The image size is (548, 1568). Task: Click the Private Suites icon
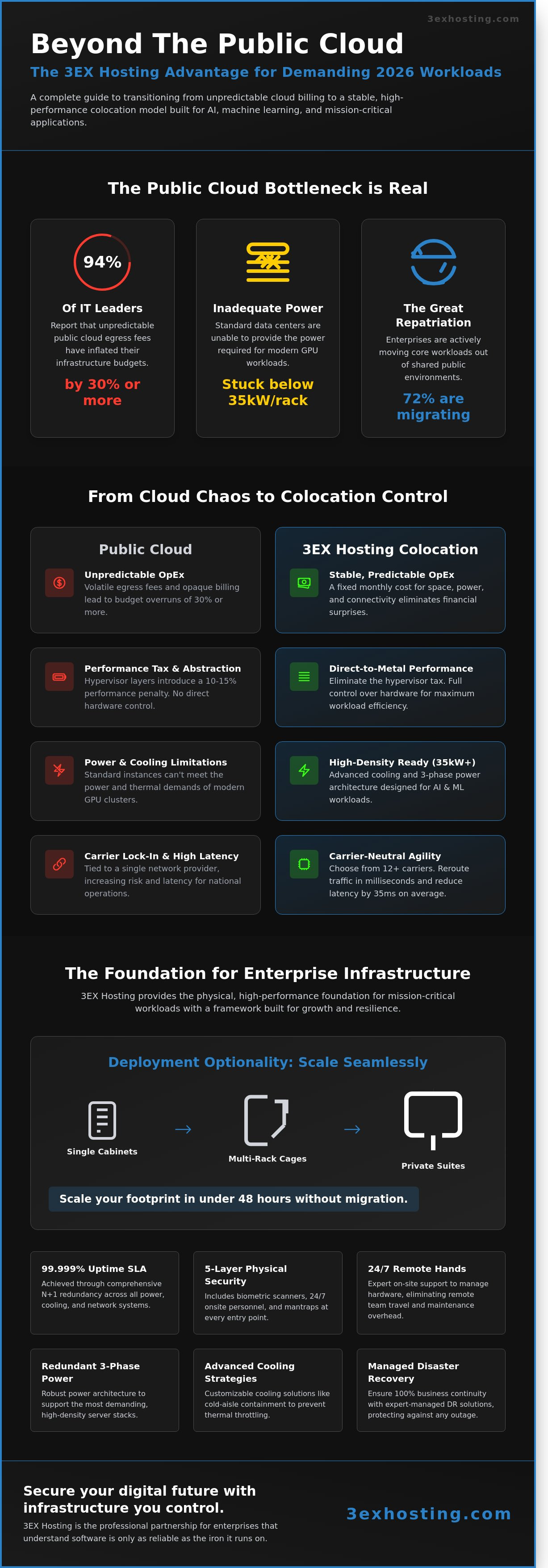click(433, 1120)
